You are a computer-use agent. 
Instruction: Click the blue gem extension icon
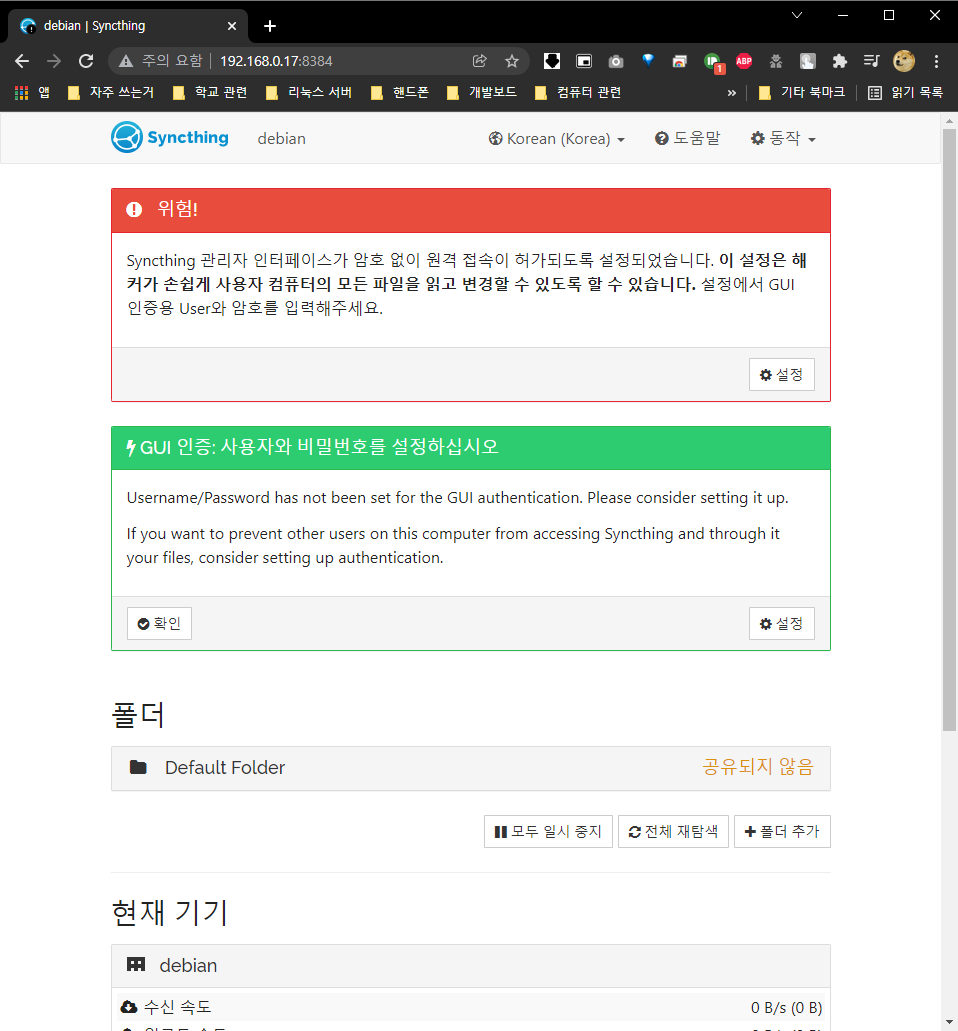(x=648, y=60)
